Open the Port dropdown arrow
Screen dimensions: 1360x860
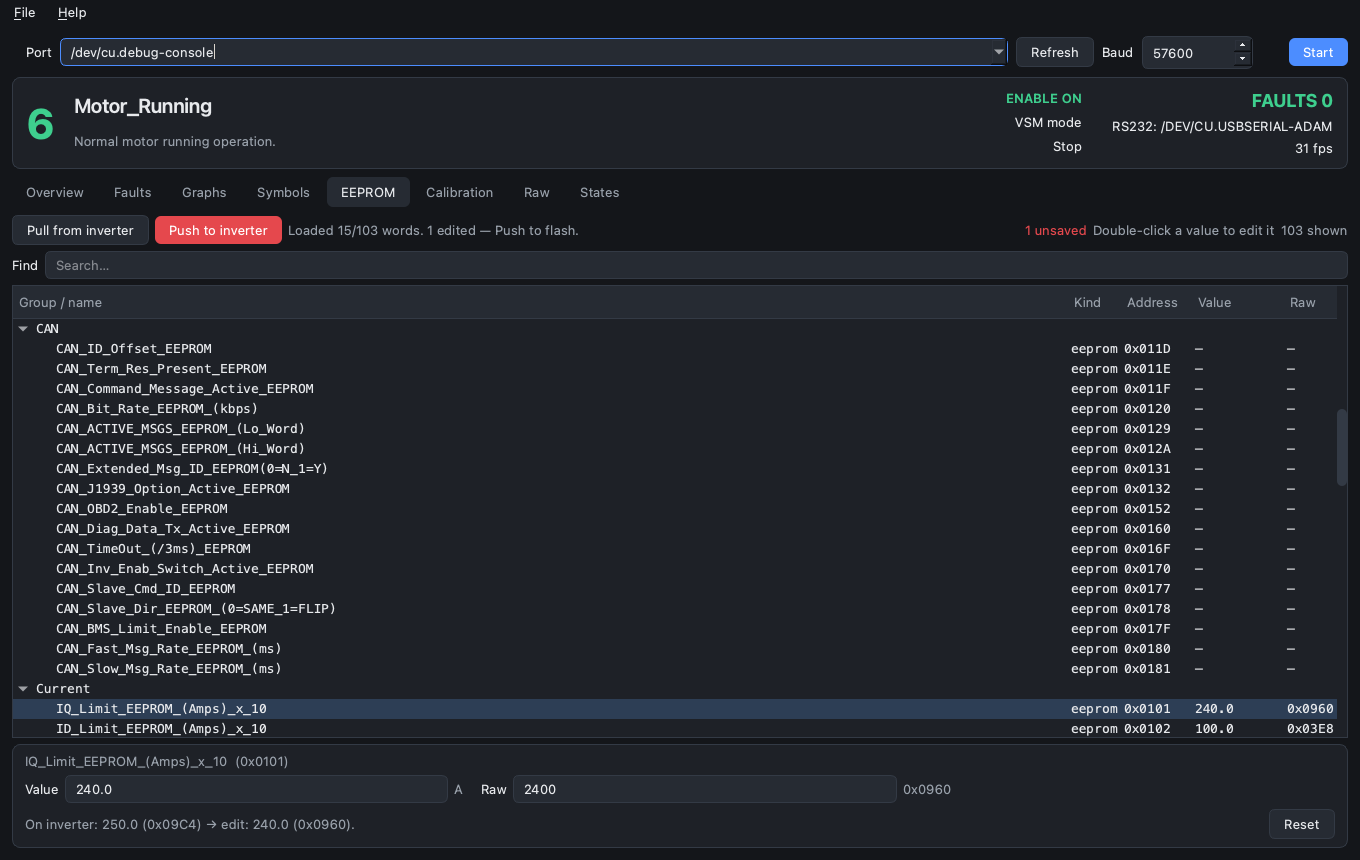tap(998, 52)
